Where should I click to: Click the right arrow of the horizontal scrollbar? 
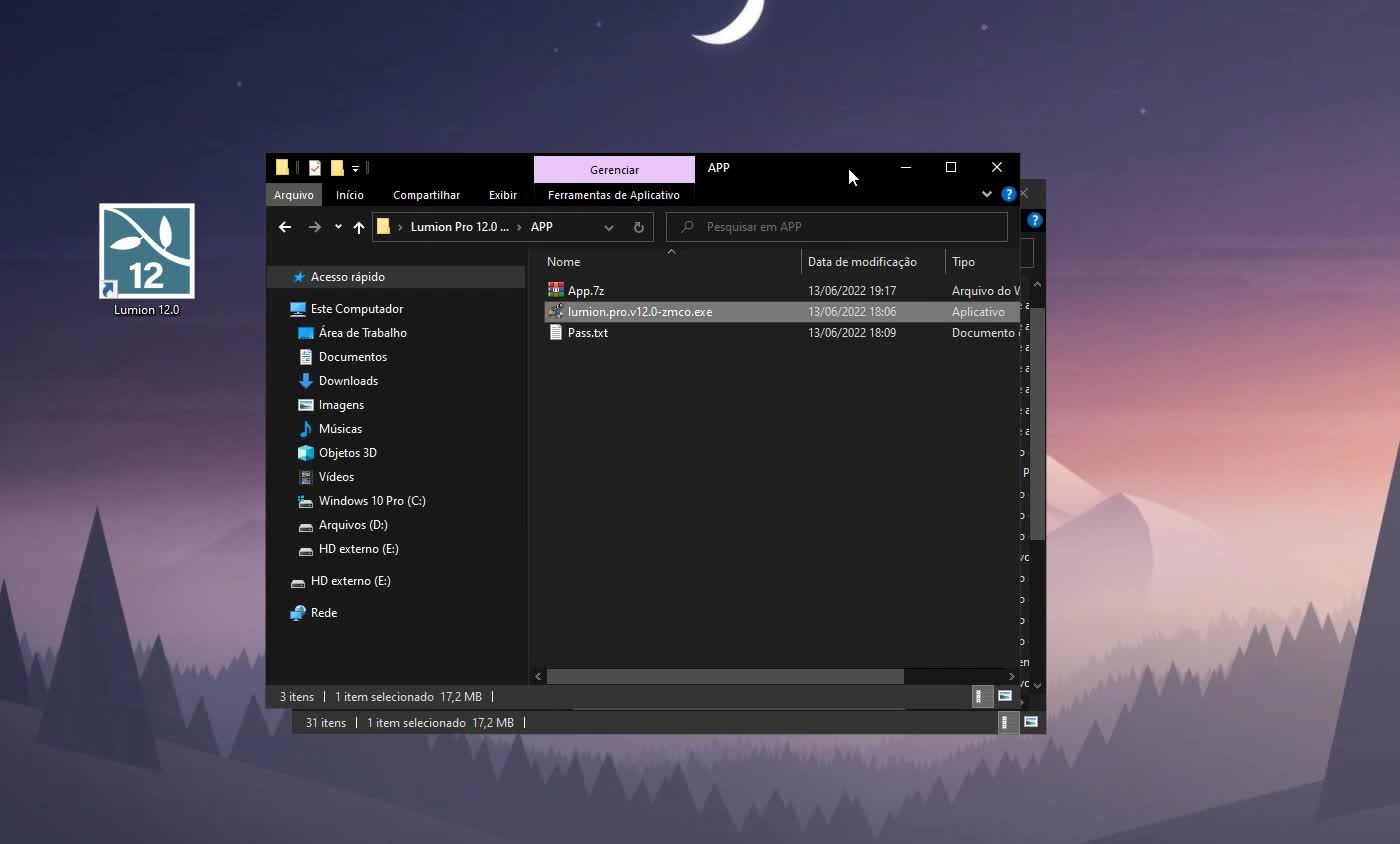(x=1011, y=677)
